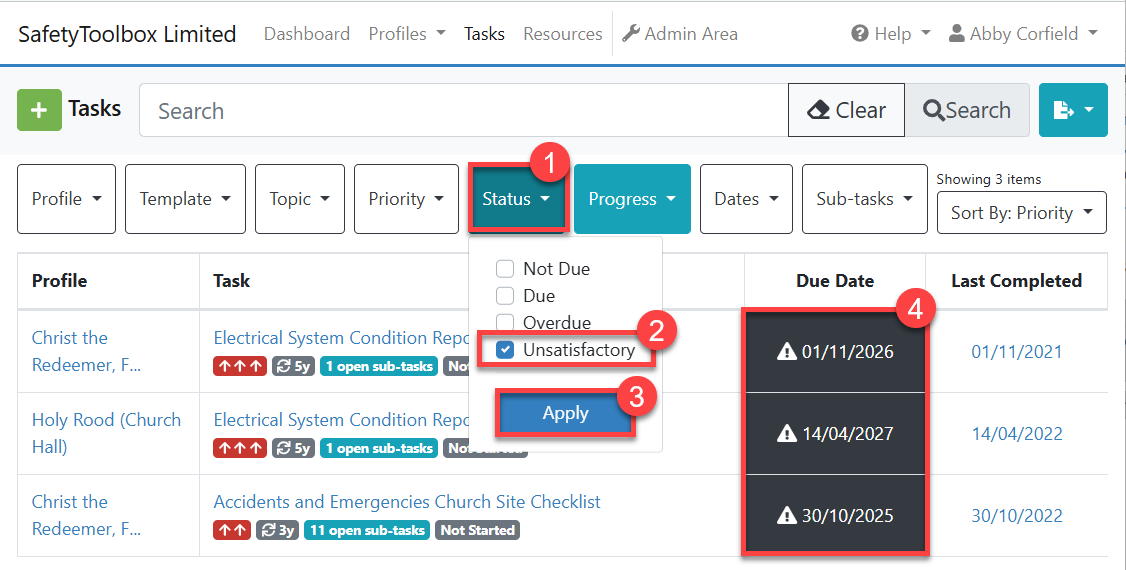This screenshot has height=570, width=1126.
Task: Uncheck the Unsatisfactory checkbox
Action: pyautogui.click(x=505, y=350)
